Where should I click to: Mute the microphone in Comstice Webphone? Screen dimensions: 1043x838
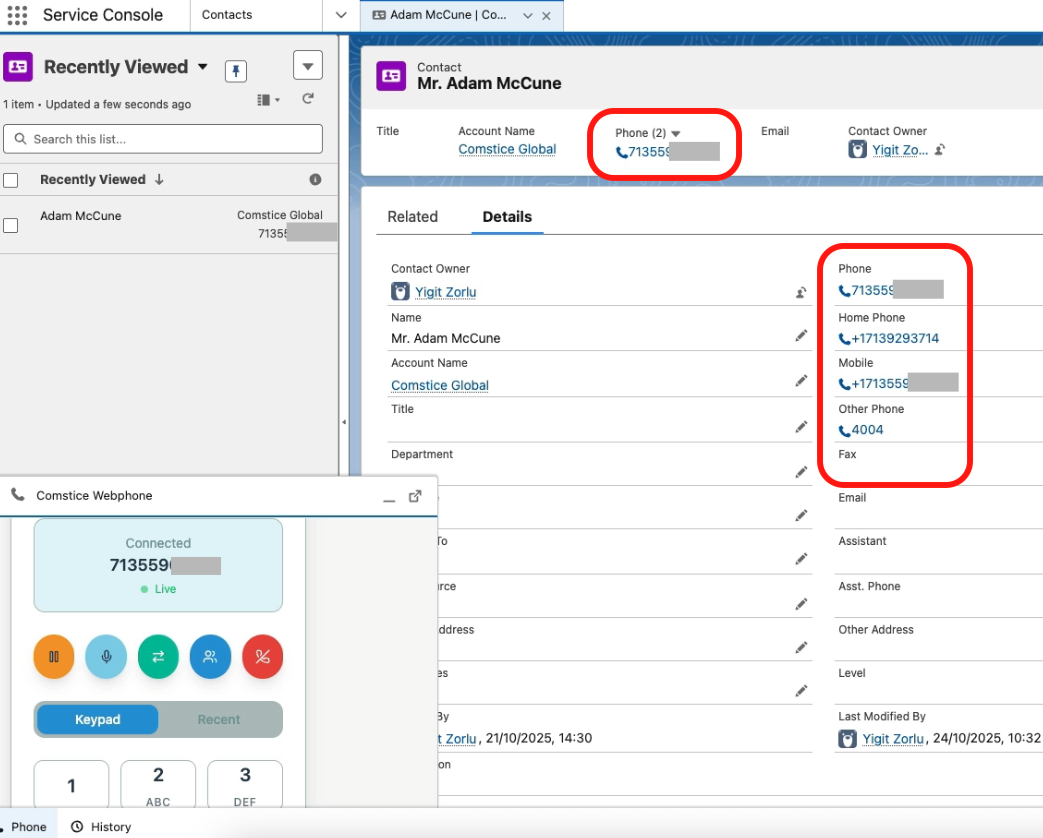pos(106,657)
